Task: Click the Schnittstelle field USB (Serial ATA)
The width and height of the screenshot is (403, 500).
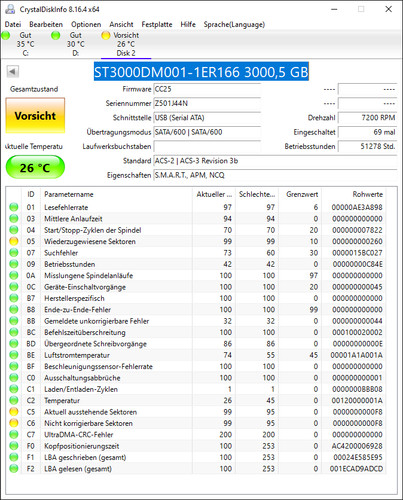Action: (207, 118)
